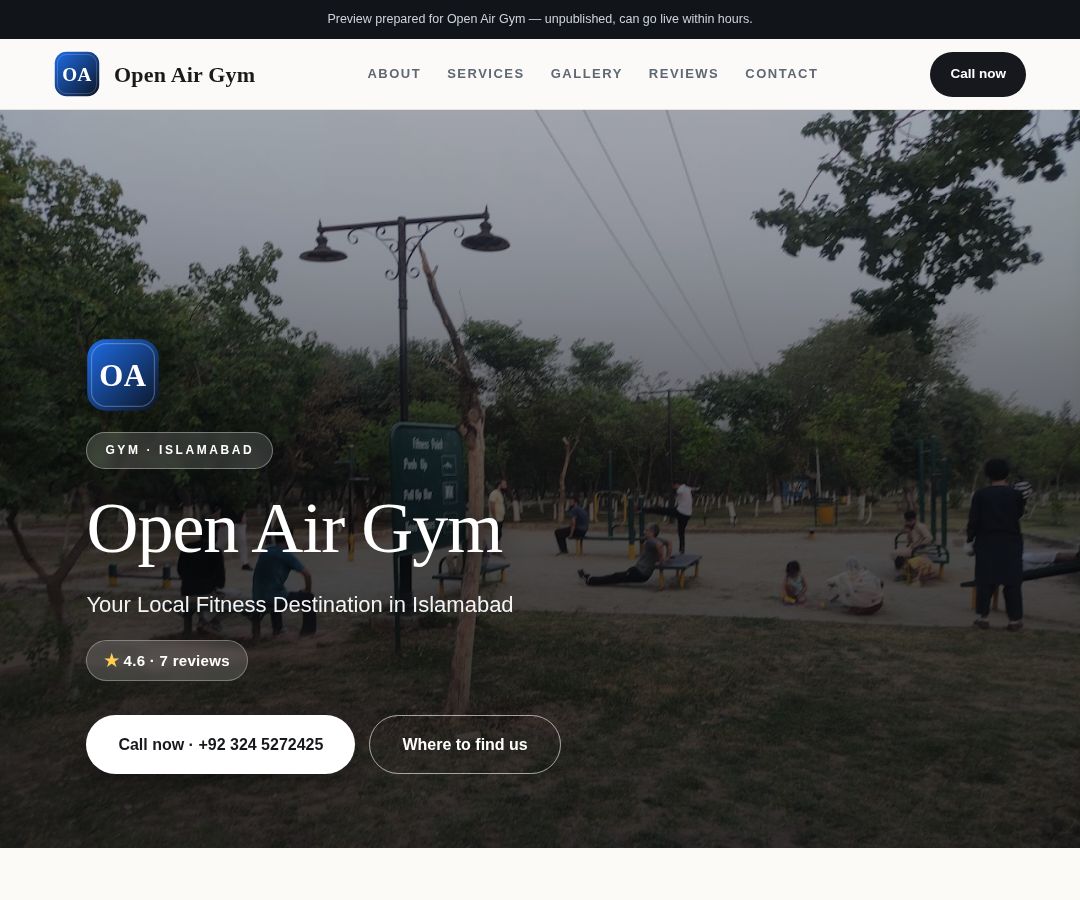Click the 4.6 · 7 reviews badge

[x=167, y=660]
